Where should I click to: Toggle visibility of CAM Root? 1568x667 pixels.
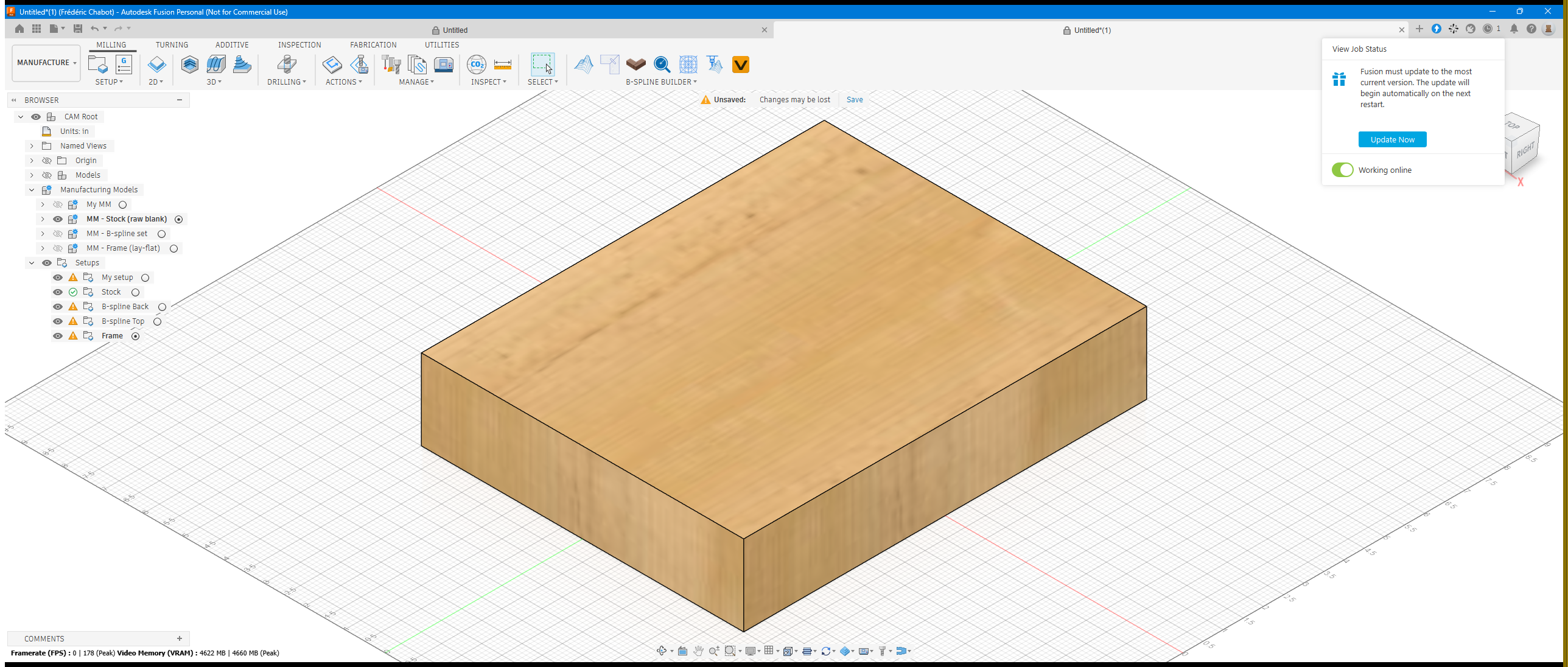(x=36, y=117)
